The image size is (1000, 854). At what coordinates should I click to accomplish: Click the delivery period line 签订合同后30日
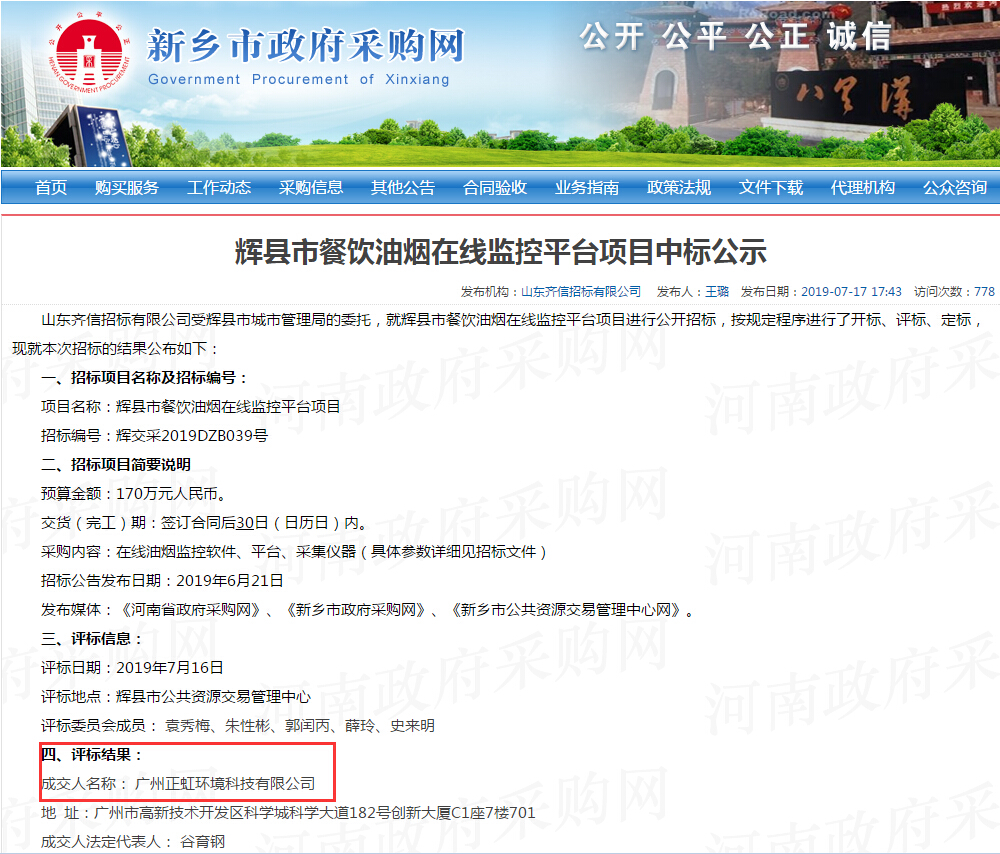(205, 522)
